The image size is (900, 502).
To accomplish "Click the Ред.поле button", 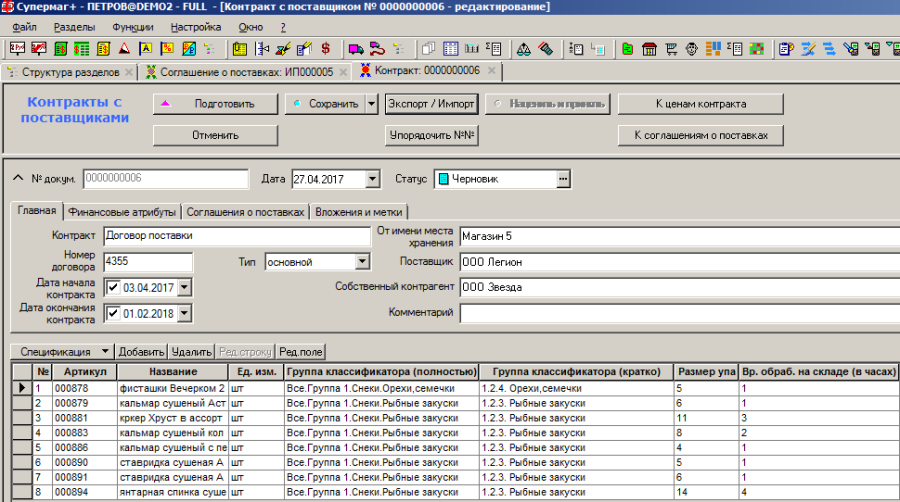I will (x=301, y=352).
